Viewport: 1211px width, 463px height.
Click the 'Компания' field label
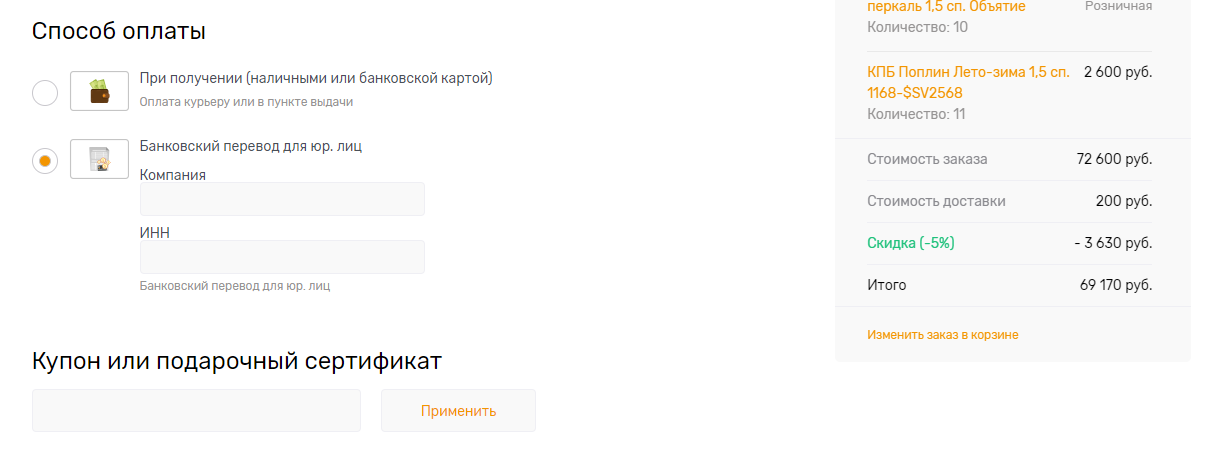point(173,175)
